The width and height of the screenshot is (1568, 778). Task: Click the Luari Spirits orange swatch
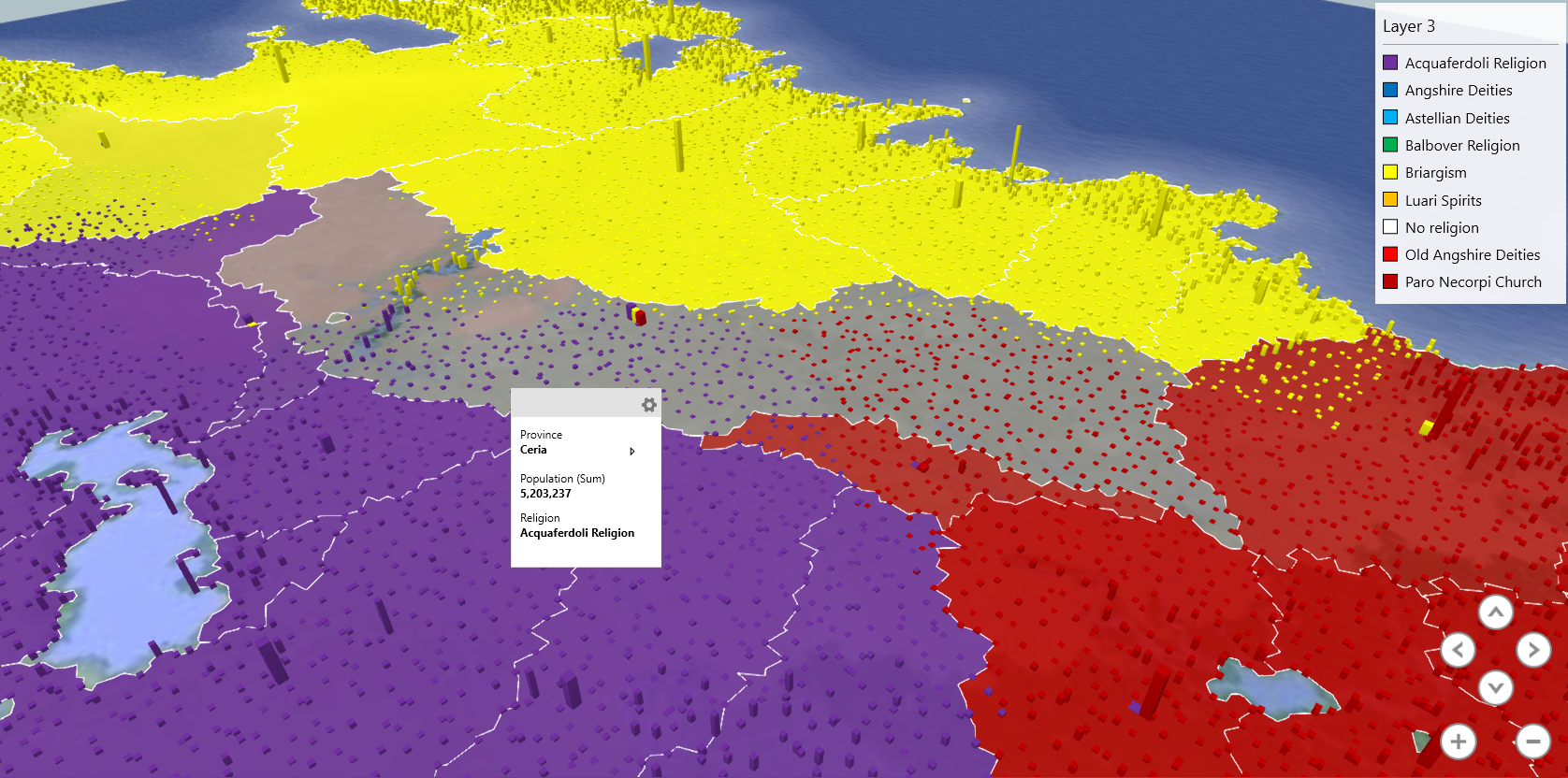(x=1390, y=199)
